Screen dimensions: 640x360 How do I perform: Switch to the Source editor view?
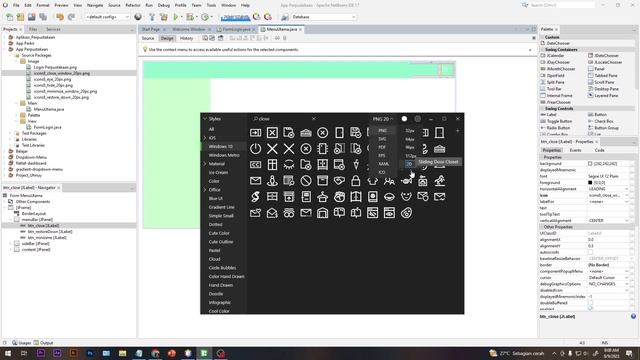click(x=148, y=38)
